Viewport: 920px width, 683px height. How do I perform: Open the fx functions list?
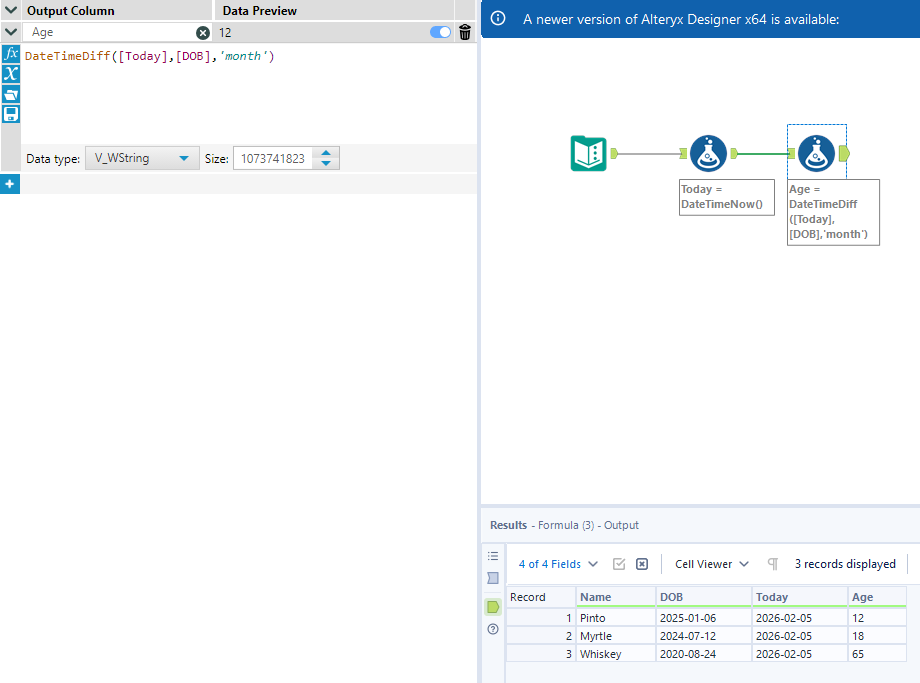pos(10,53)
